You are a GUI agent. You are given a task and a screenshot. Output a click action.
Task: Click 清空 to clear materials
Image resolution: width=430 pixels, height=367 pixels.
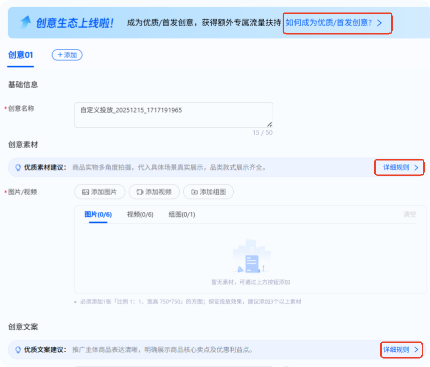[x=410, y=214]
